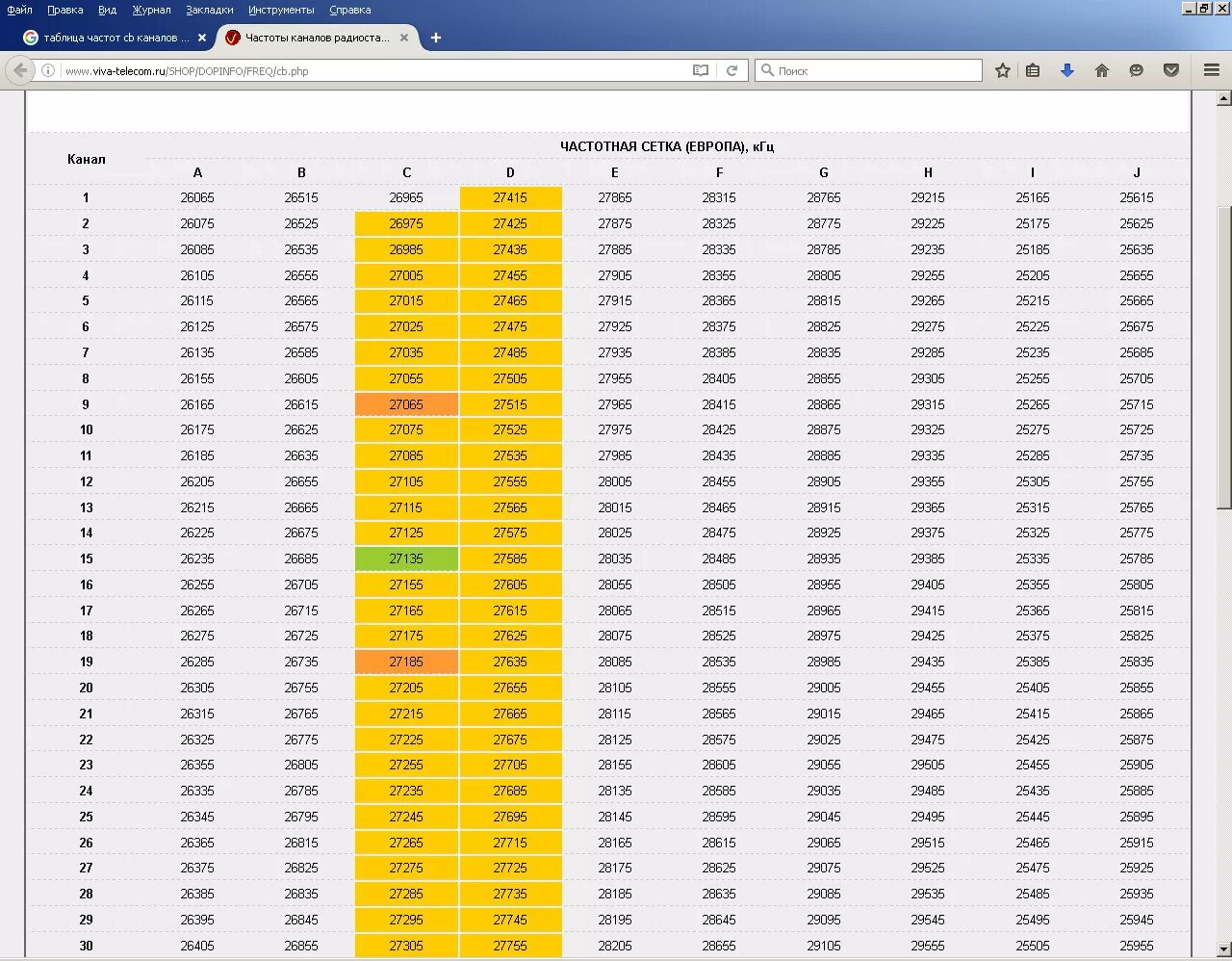Click the yellow cell 27415
Image resolution: width=1232 pixels, height=961 pixels.
(x=510, y=197)
